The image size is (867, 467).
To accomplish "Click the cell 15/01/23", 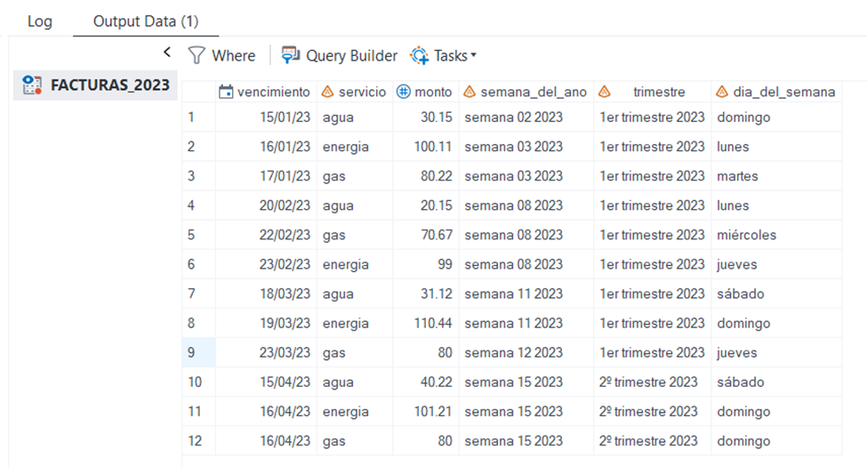I will tap(266, 117).
